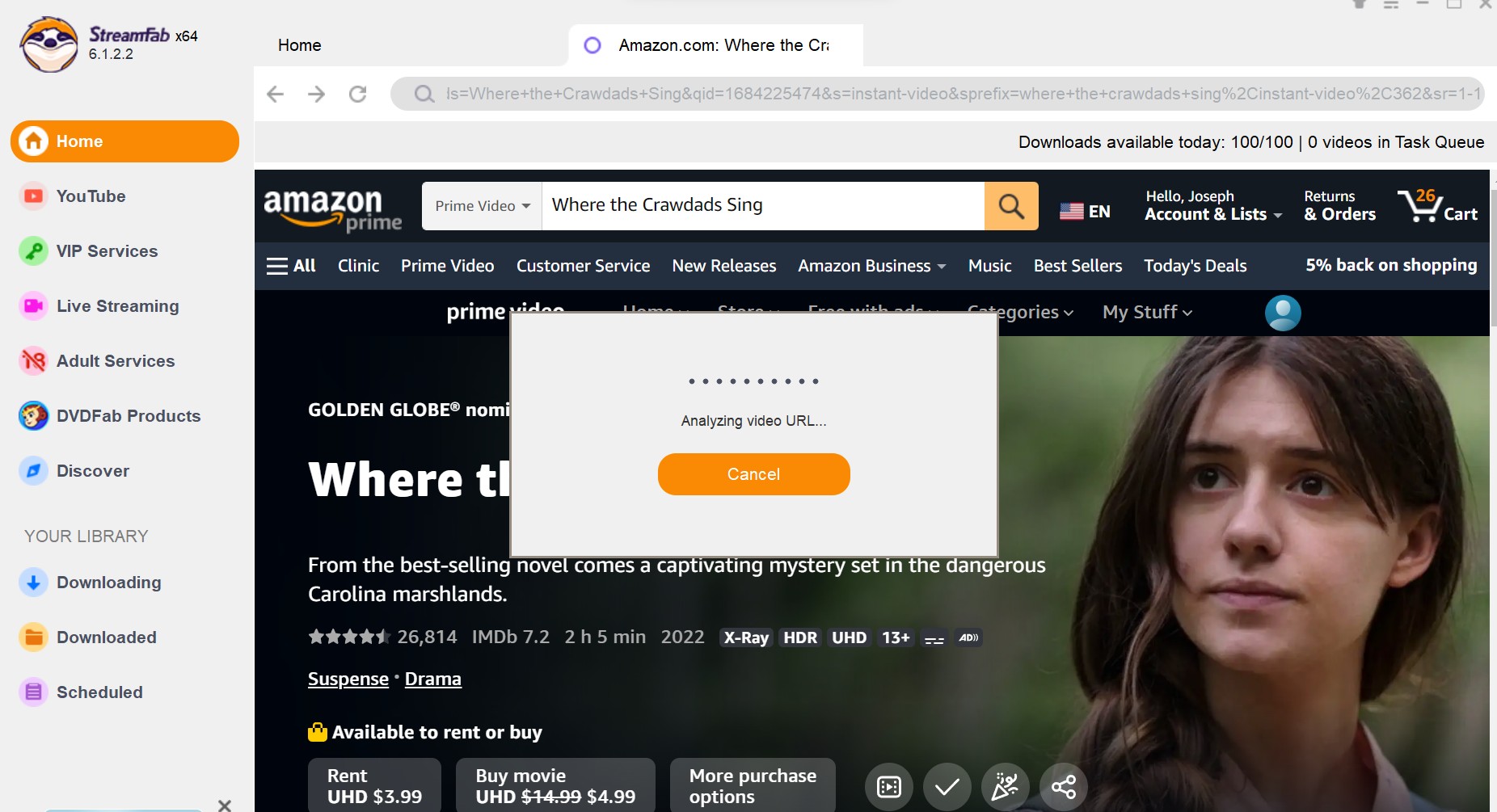1497x812 pixels.
Task: Change language with EN flag
Action: tap(1085, 212)
